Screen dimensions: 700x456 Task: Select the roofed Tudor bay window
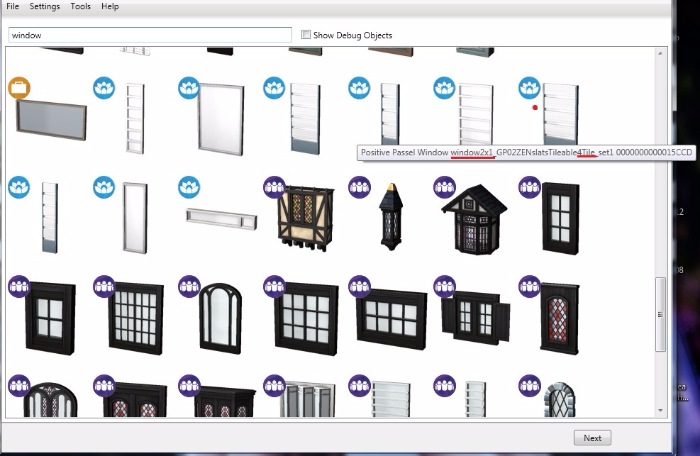coord(475,219)
